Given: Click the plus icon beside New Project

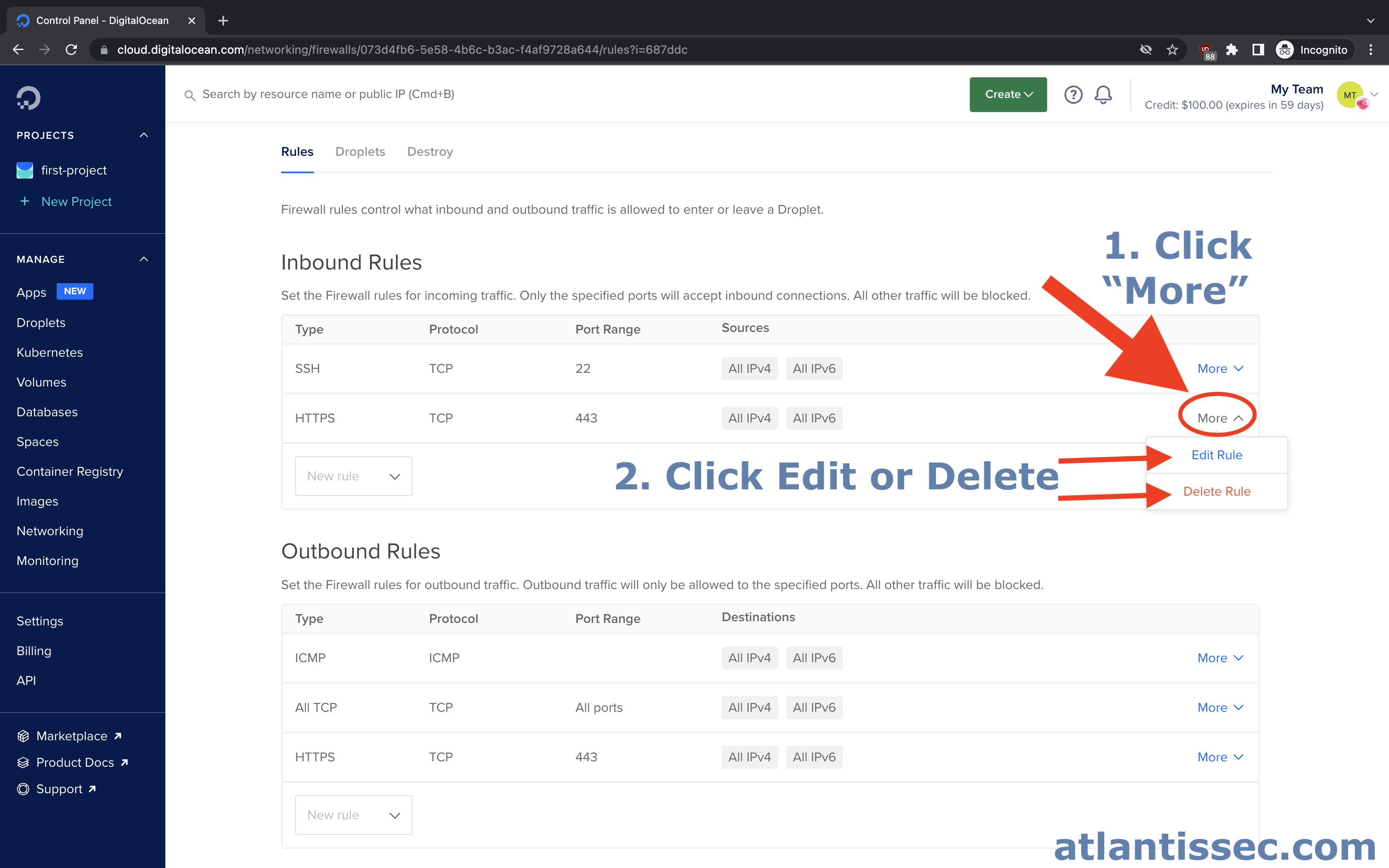Looking at the screenshot, I should 25,201.
